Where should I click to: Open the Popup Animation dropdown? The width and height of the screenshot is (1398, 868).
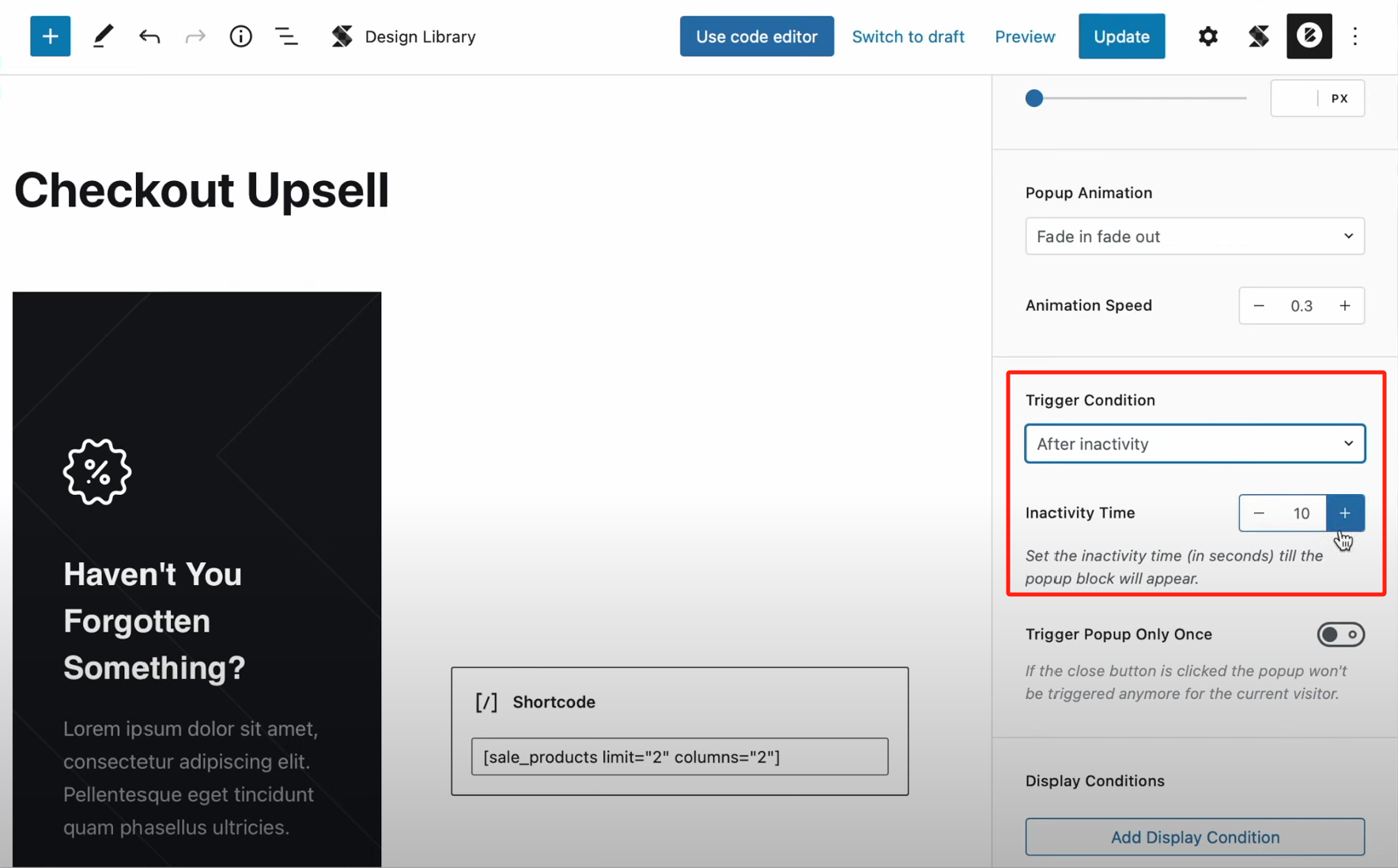click(1194, 236)
